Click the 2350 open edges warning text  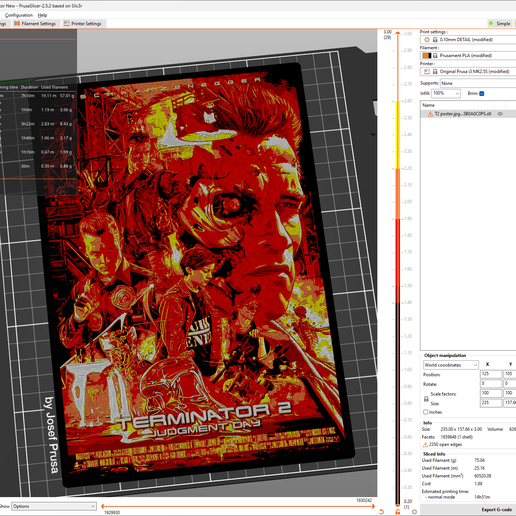click(446, 445)
